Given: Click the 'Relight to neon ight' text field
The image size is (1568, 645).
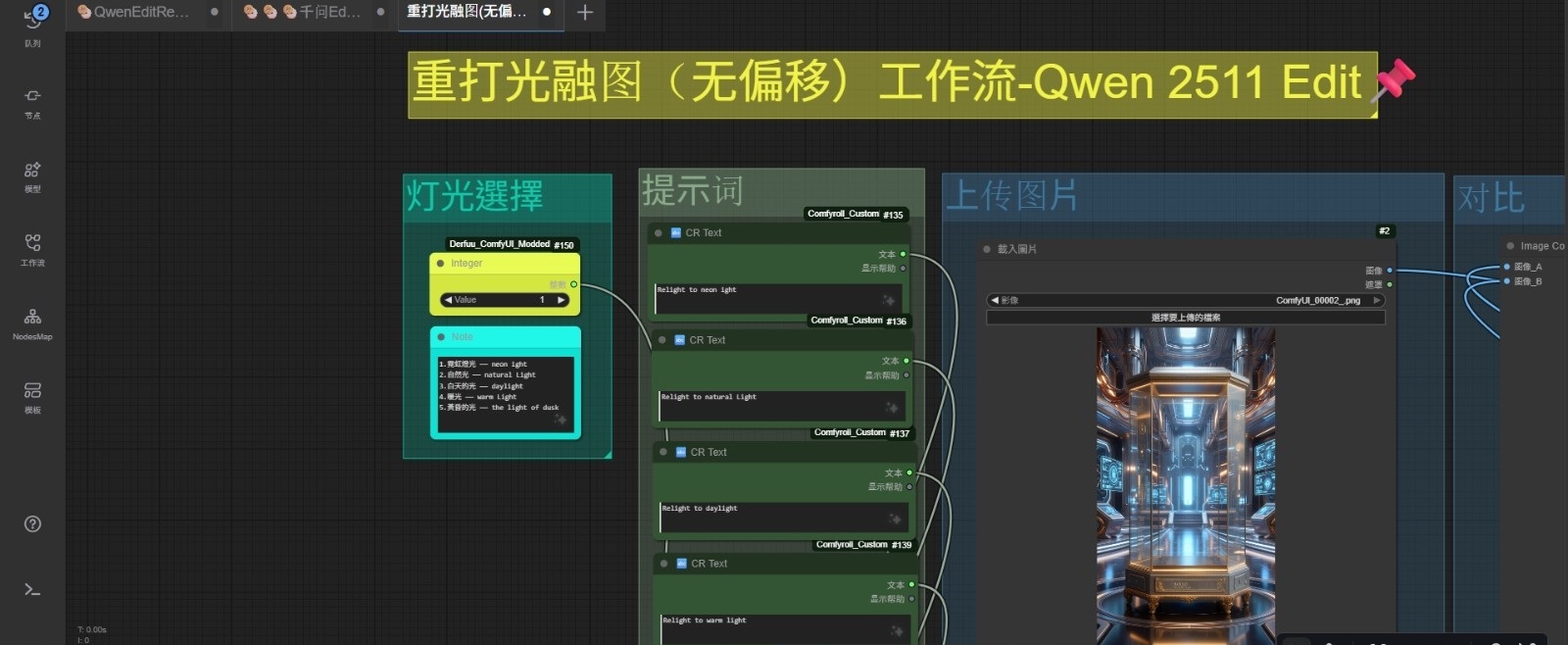Looking at the screenshot, I should (778, 298).
